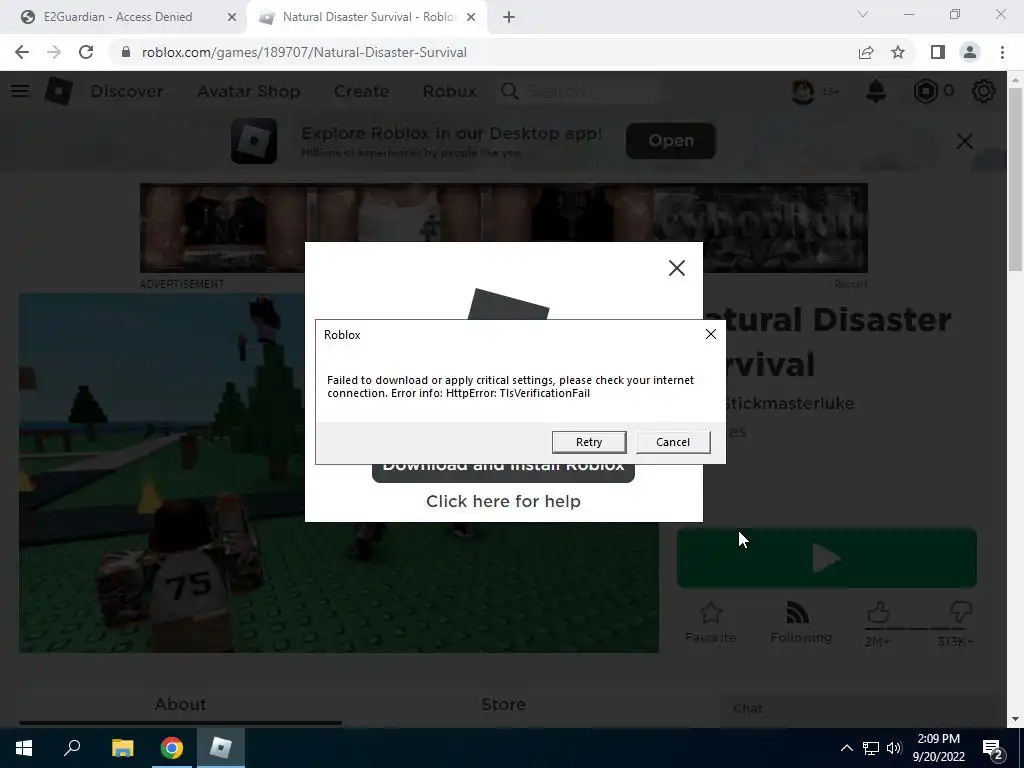The height and width of the screenshot is (768, 1024).
Task: Open Windows taskbar search
Action: pos(72,748)
